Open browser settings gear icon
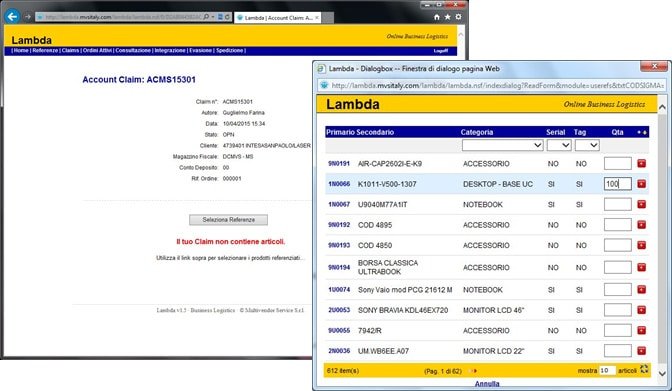 click(x=459, y=17)
